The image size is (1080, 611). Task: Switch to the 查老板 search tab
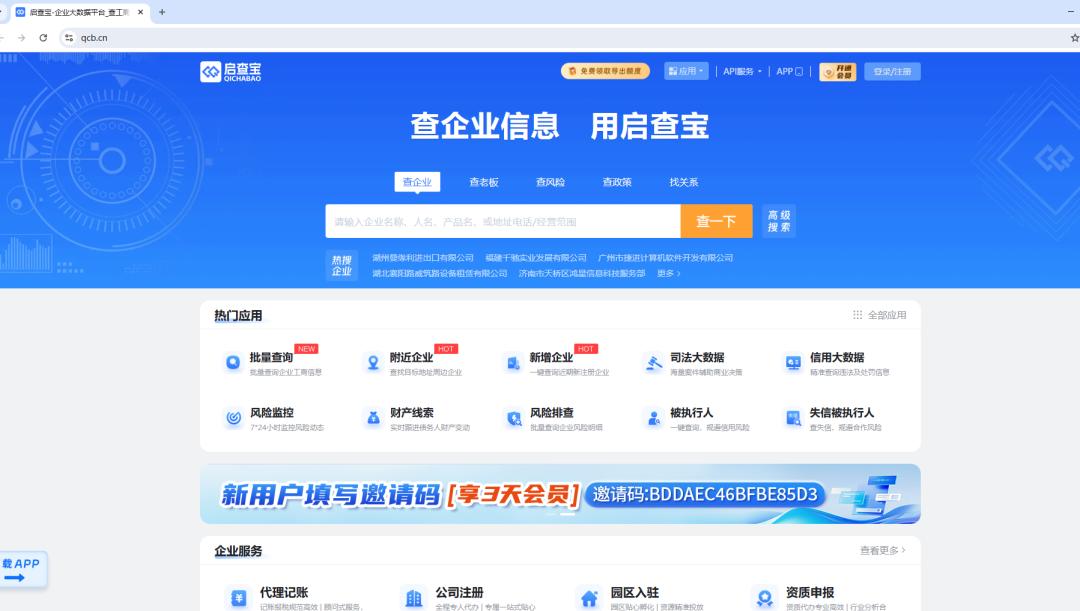pos(484,182)
